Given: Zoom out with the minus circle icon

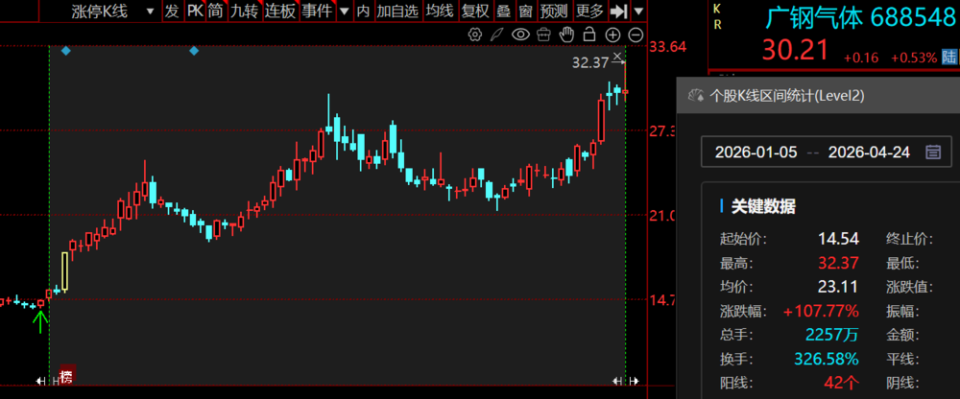Looking at the screenshot, I should tap(636, 35).
